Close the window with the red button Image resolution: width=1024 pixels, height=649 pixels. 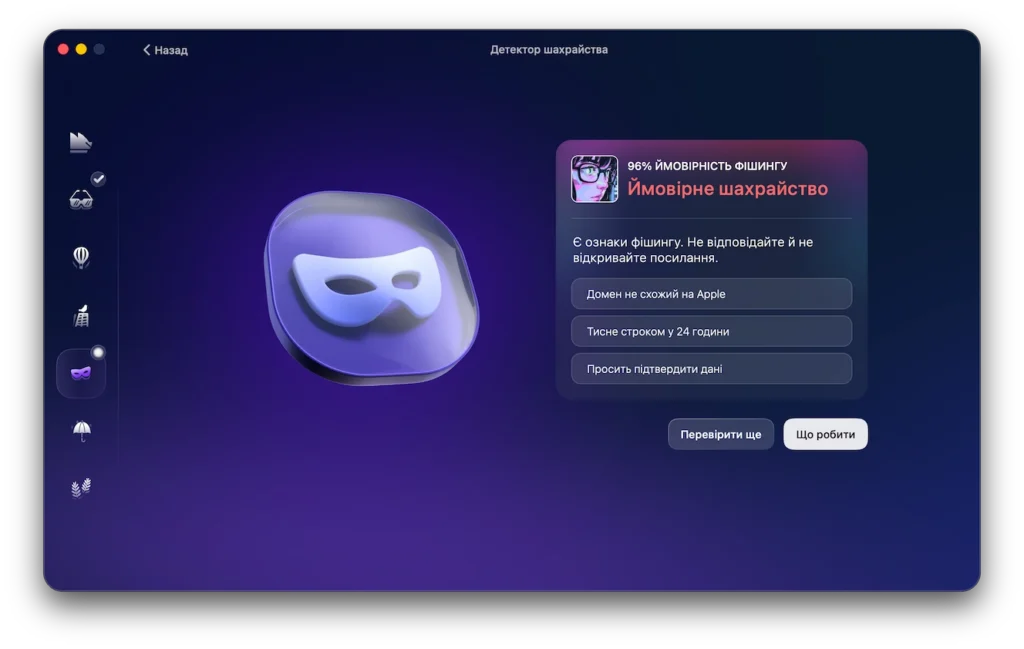click(63, 49)
